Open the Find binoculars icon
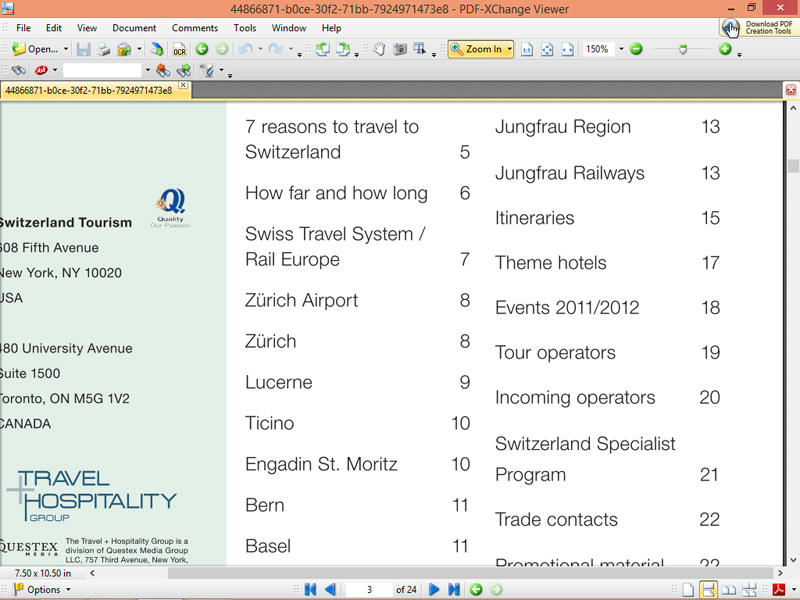The width and height of the screenshot is (800, 600). [19, 70]
